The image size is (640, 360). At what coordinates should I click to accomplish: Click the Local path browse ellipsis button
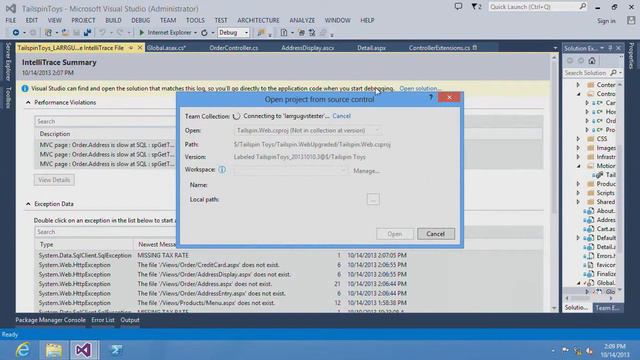[x=373, y=199]
